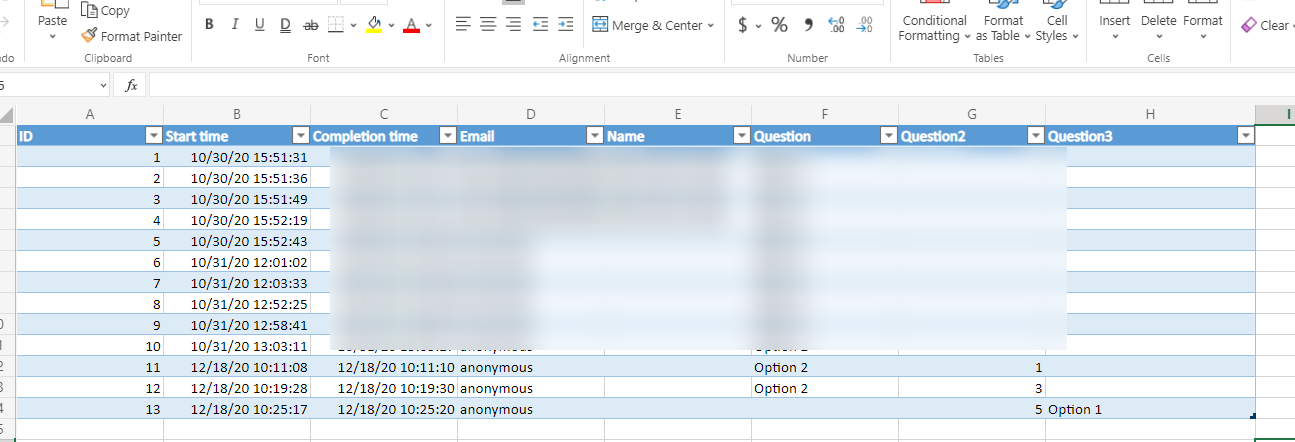
Task: Select the cell '10/31/20 12:58:41'
Action: click(237, 325)
